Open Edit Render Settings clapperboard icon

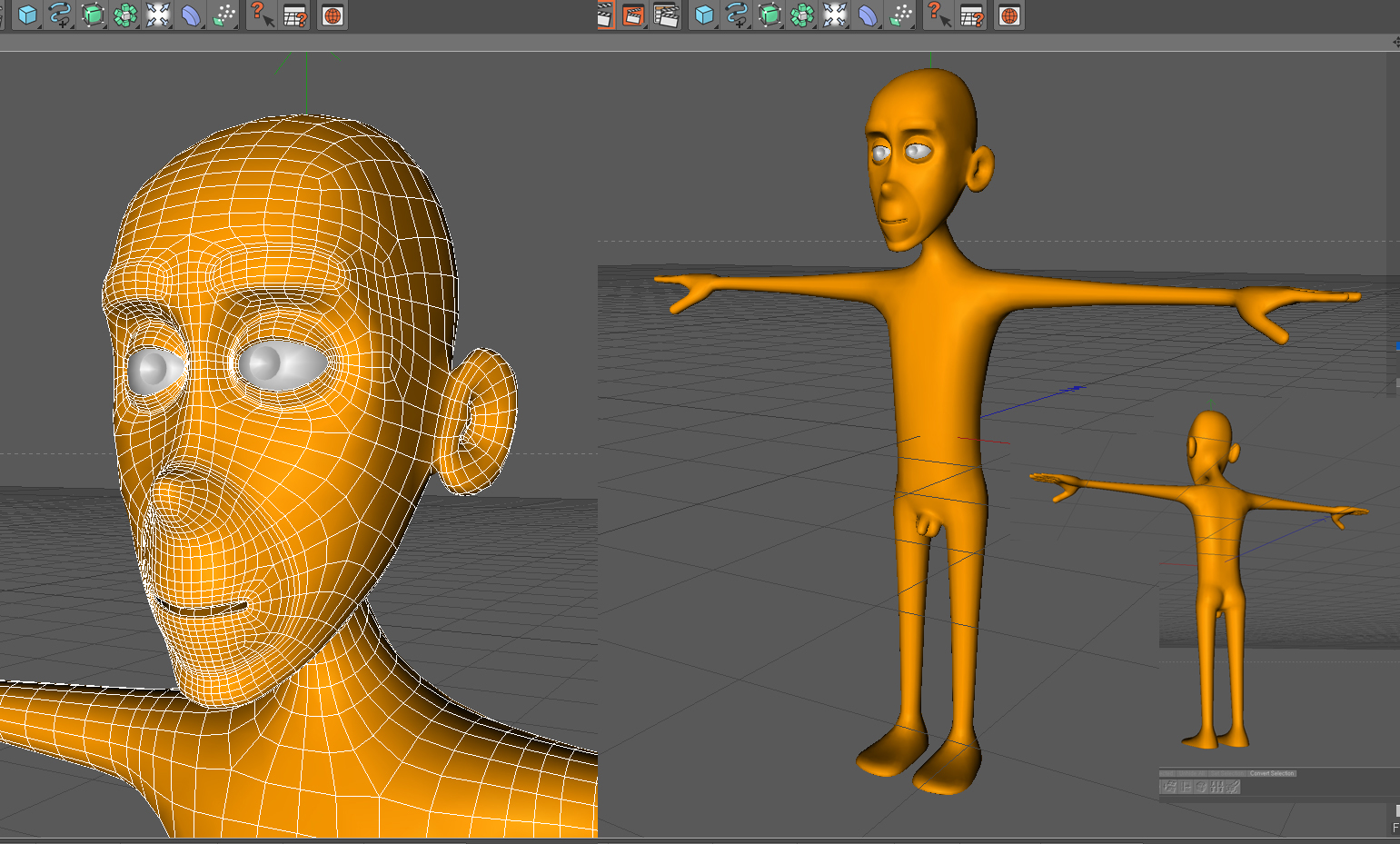(666, 15)
